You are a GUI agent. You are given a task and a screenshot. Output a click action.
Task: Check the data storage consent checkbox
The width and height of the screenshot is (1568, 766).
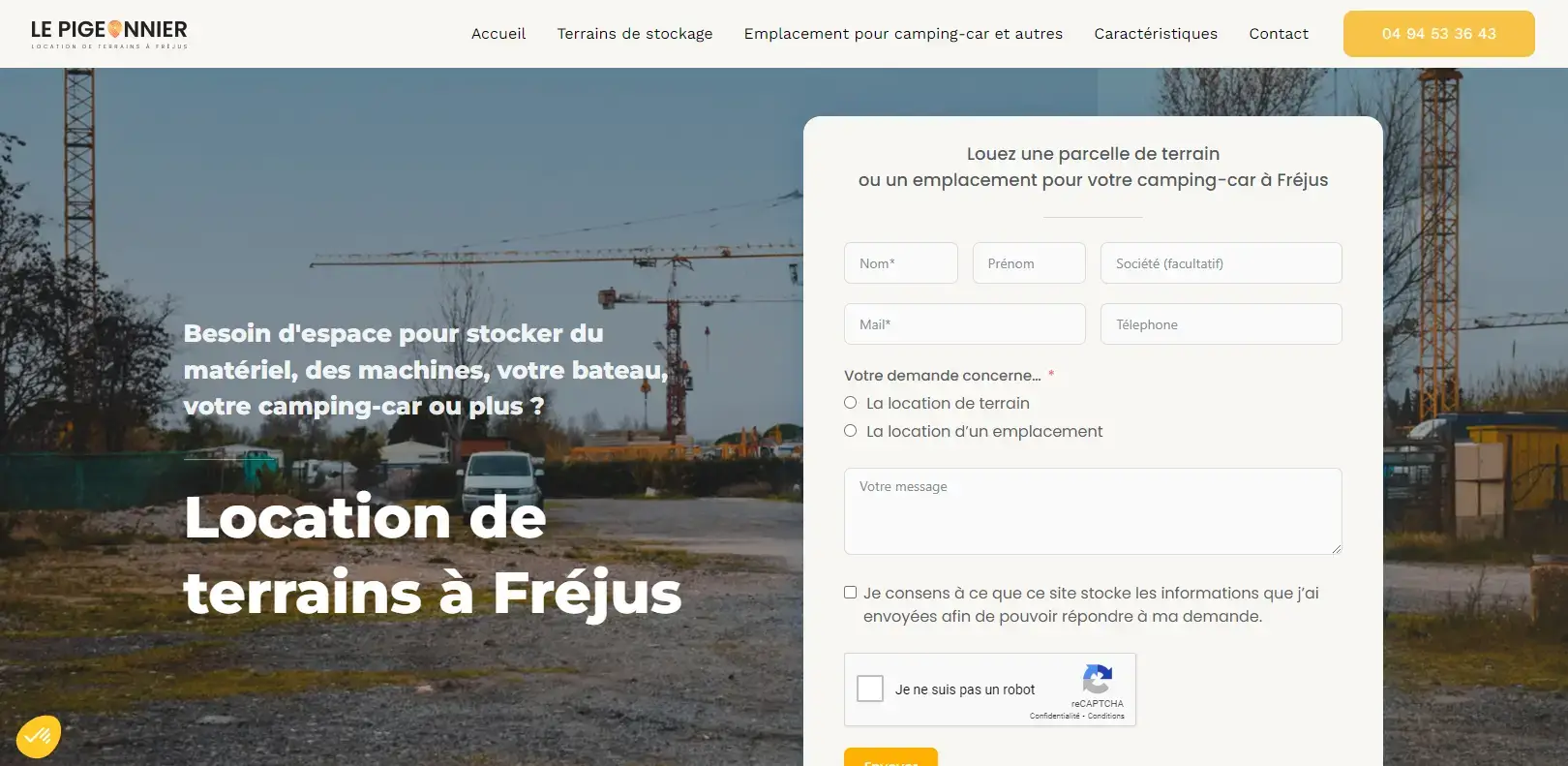point(850,593)
